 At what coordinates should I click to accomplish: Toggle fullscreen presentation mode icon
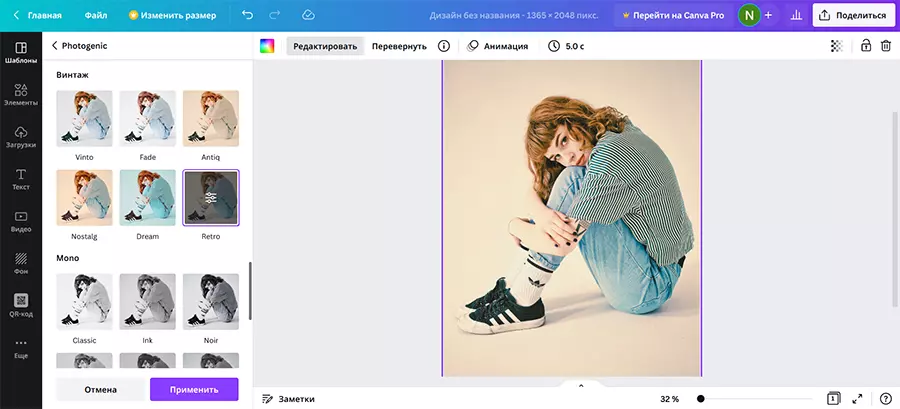[x=857, y=398]
